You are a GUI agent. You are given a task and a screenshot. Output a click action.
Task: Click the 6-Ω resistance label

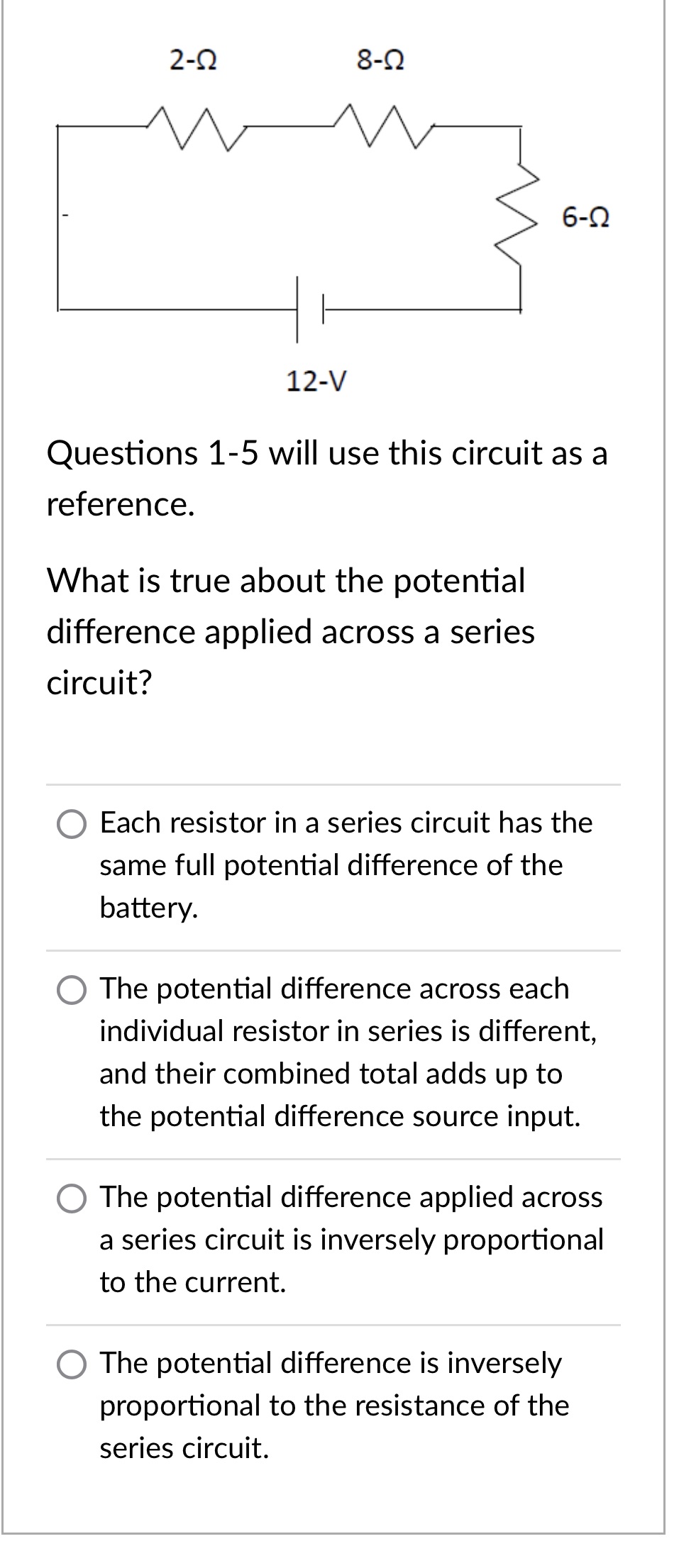(x=585, y=218)
